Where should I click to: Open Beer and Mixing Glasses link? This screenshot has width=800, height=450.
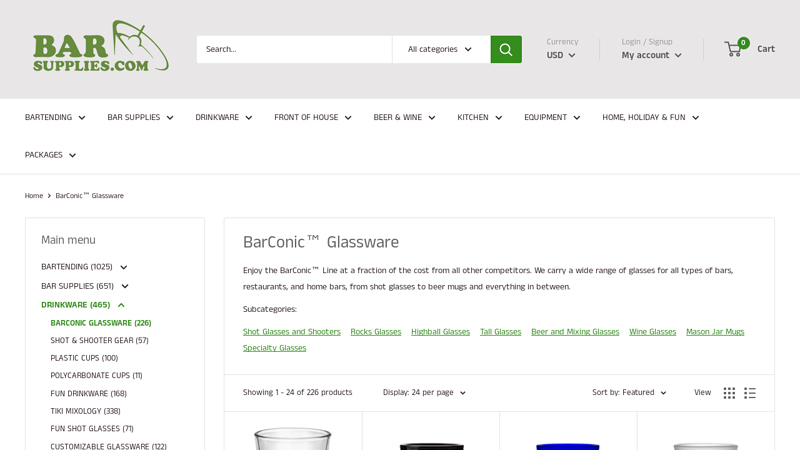[575, 332]
